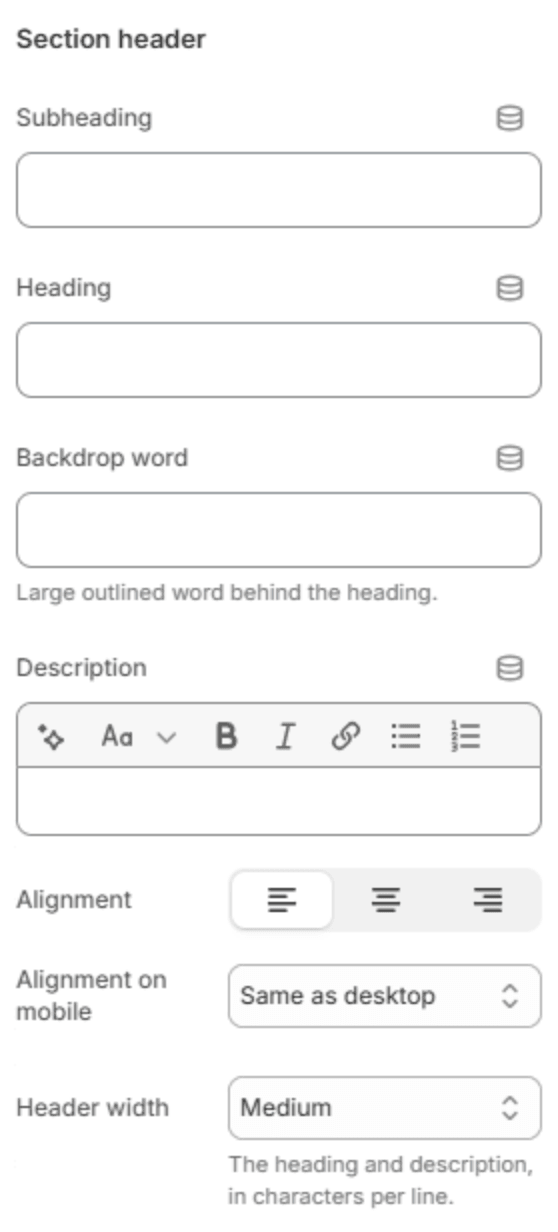The image size is (558, 1232).
Task: Toggle italic formatting in Description
Action: [x=286, y=737]
